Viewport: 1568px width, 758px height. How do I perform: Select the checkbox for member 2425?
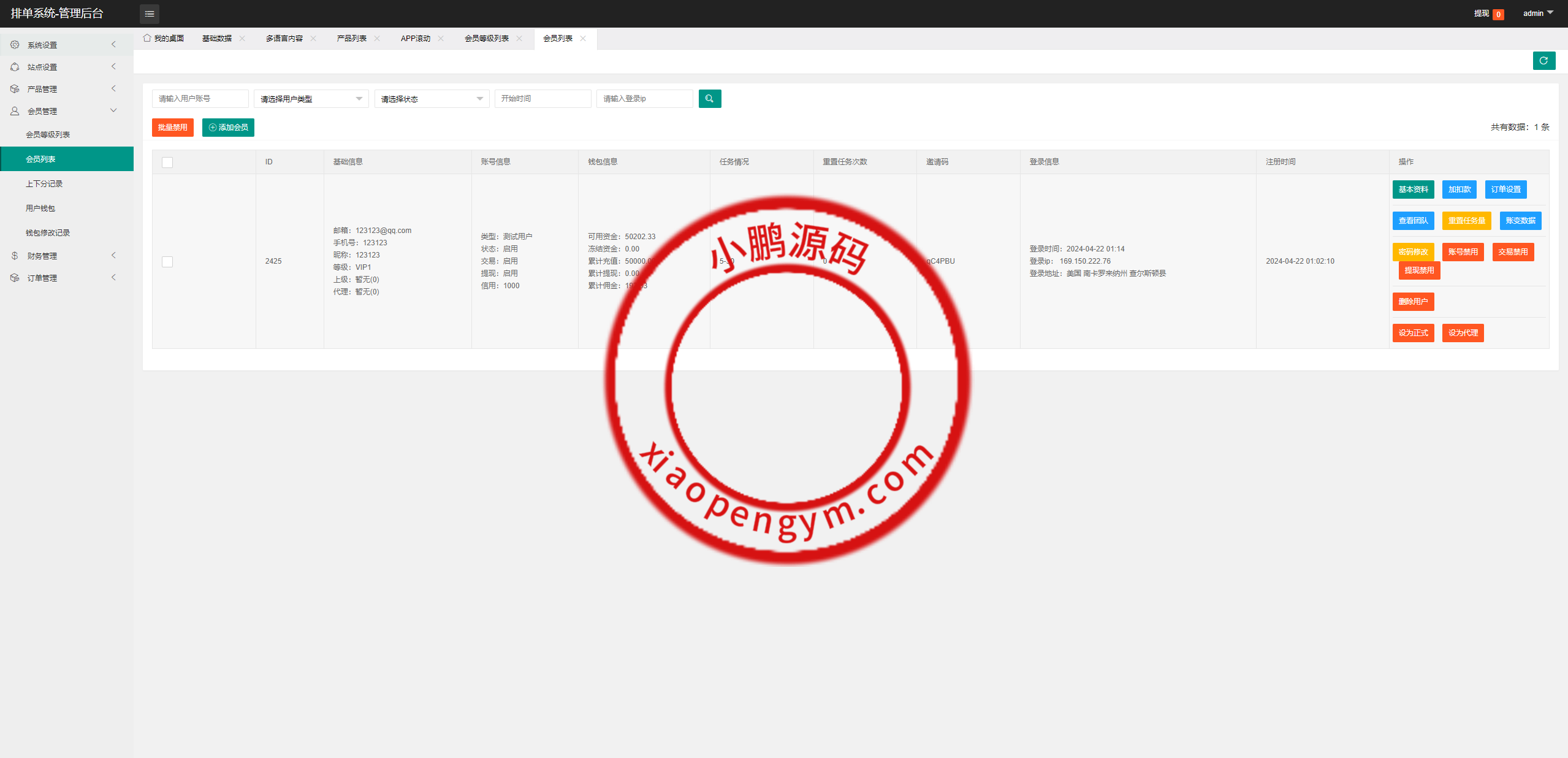coord(167,262)
